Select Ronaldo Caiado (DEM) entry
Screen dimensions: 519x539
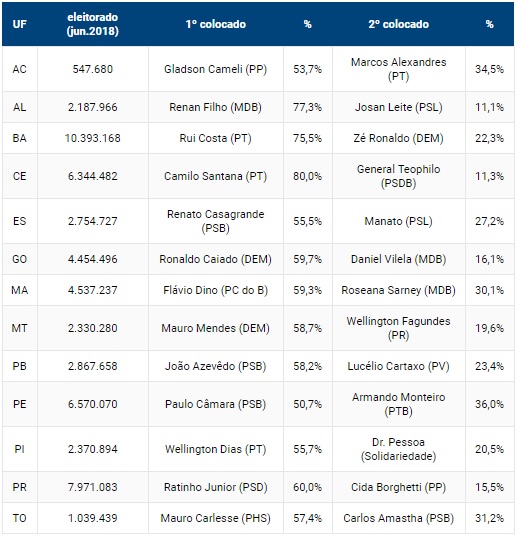[x=216, y=259]
